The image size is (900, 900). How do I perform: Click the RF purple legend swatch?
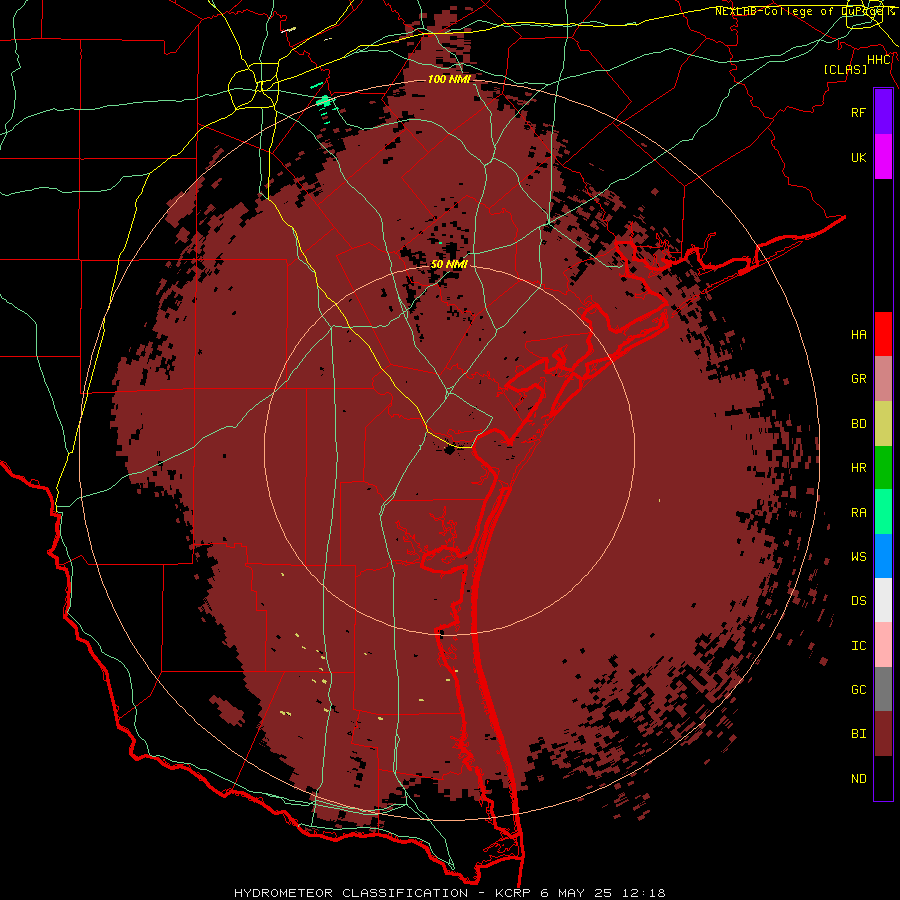tap(883, 112)
